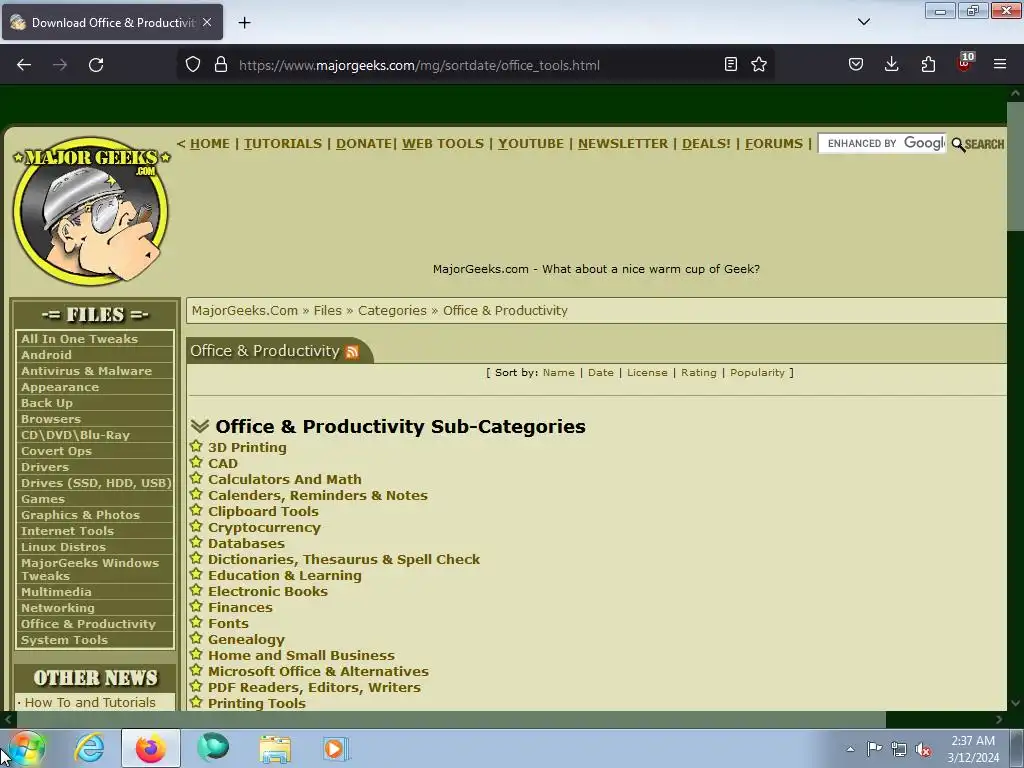
Task: Open the HOME menu link
Action: (x=210, y=144)
